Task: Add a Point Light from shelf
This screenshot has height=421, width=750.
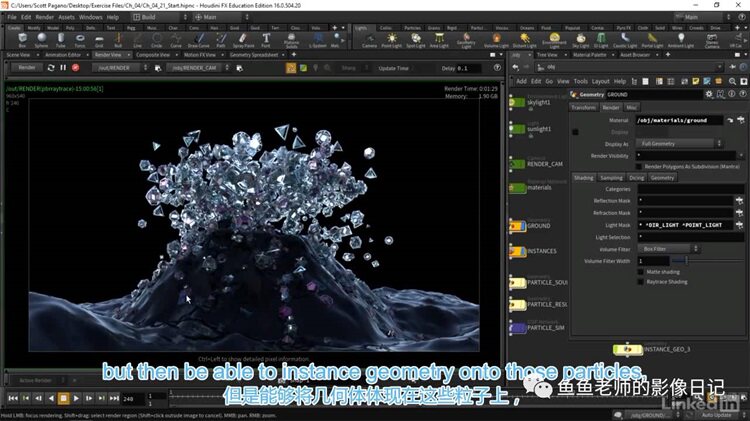Action: tap(392, 40)
